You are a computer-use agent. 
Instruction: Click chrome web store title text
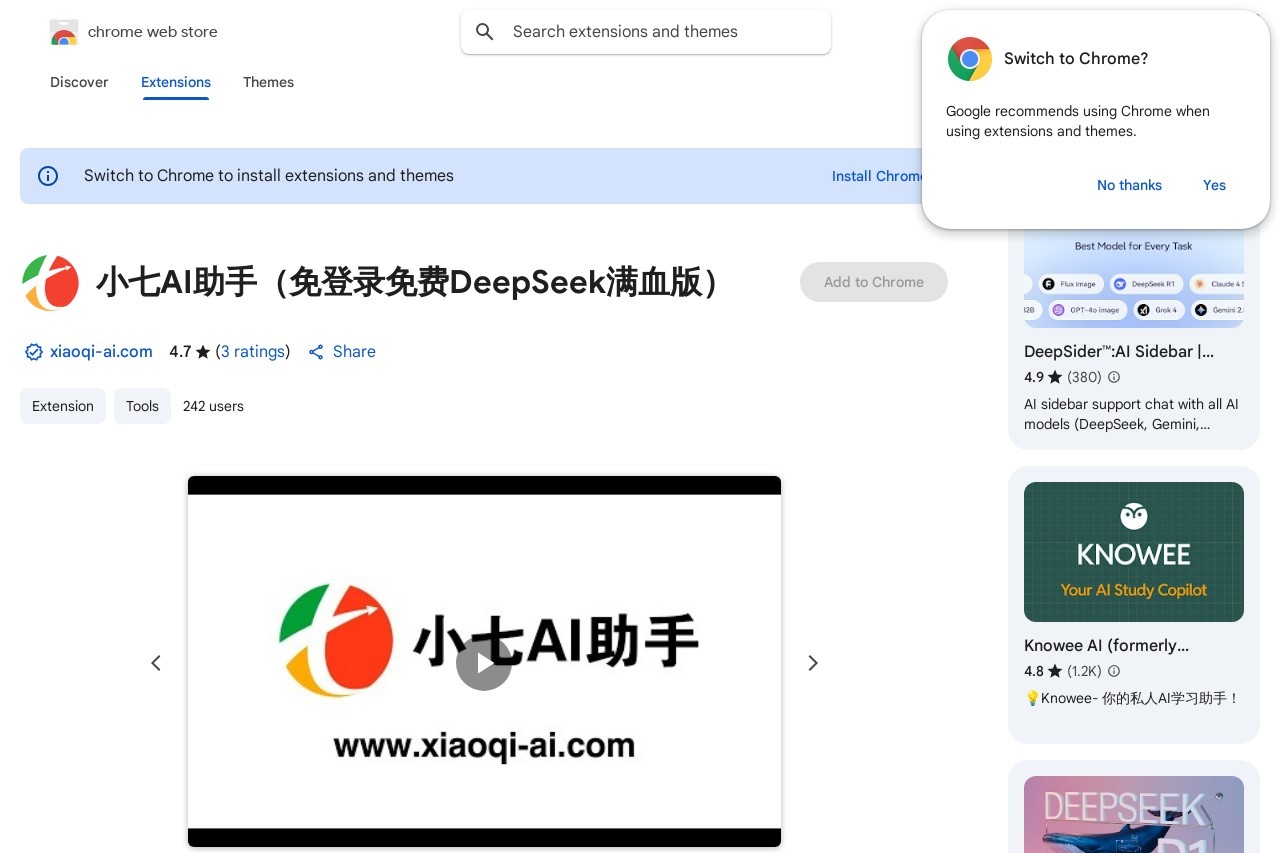tap(153, 32)
